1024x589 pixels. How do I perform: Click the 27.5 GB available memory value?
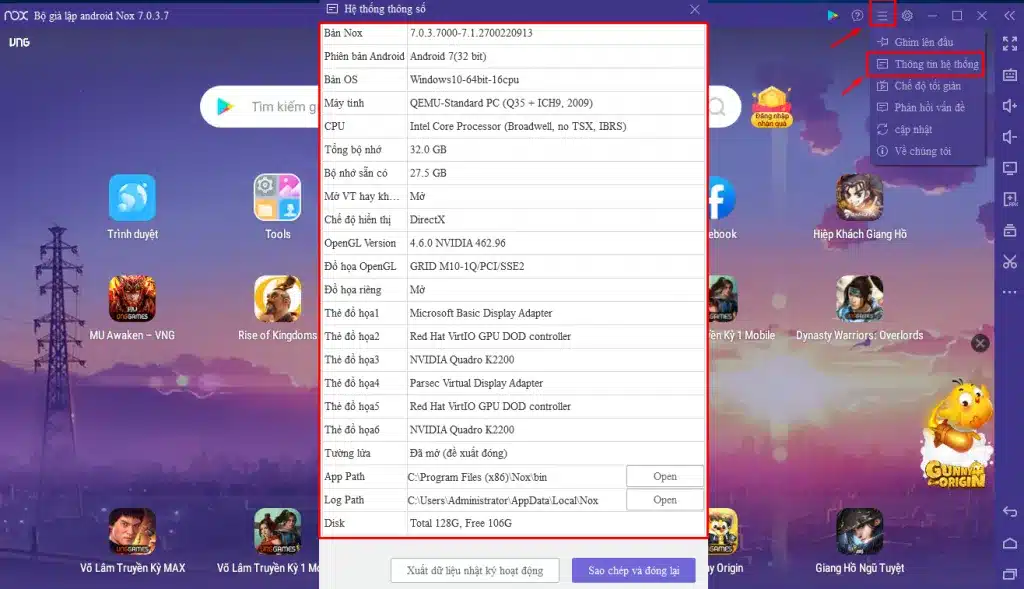pyautogui.click(x=428, y=173)
